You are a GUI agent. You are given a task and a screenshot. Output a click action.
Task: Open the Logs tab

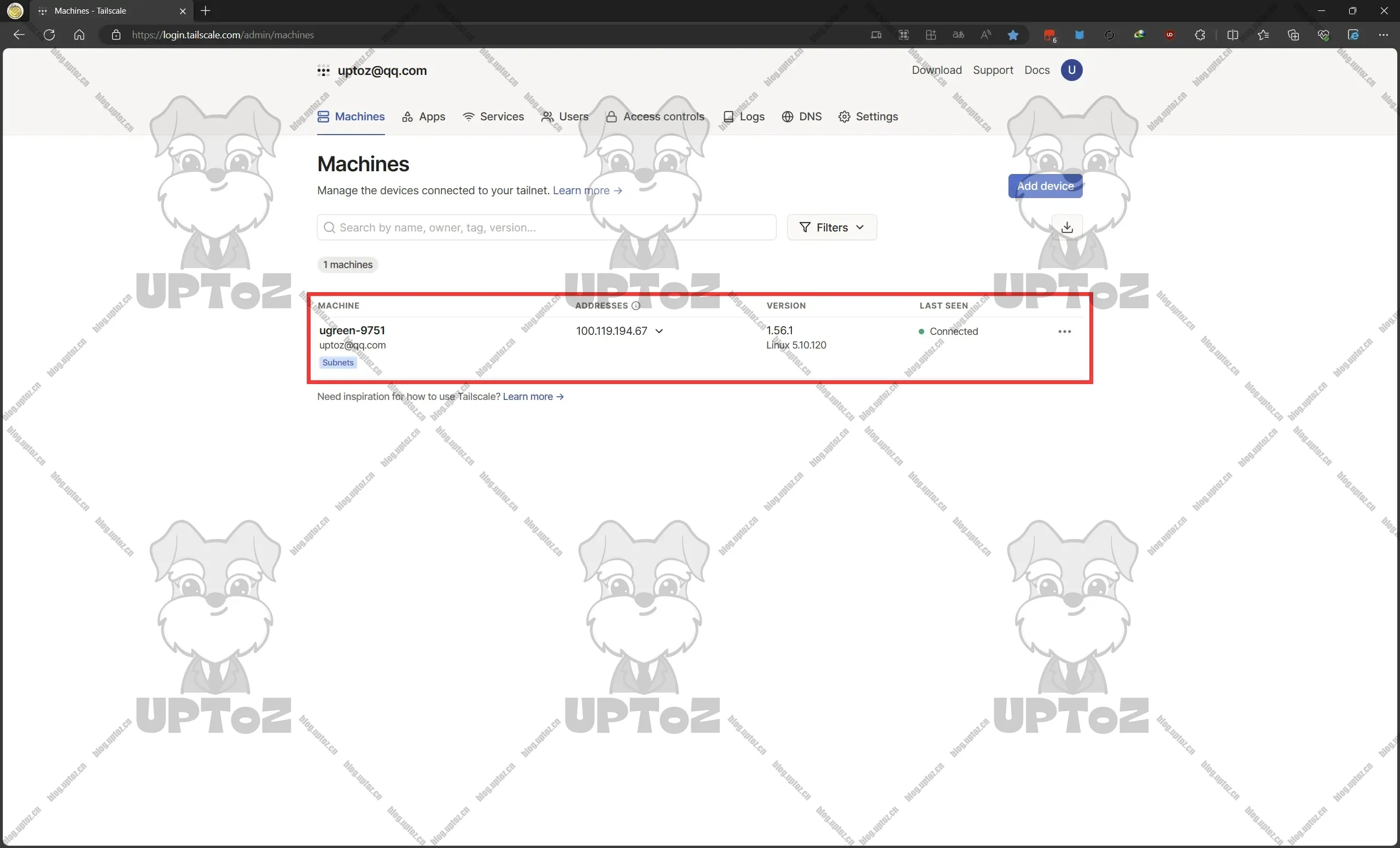coord(743,117)
